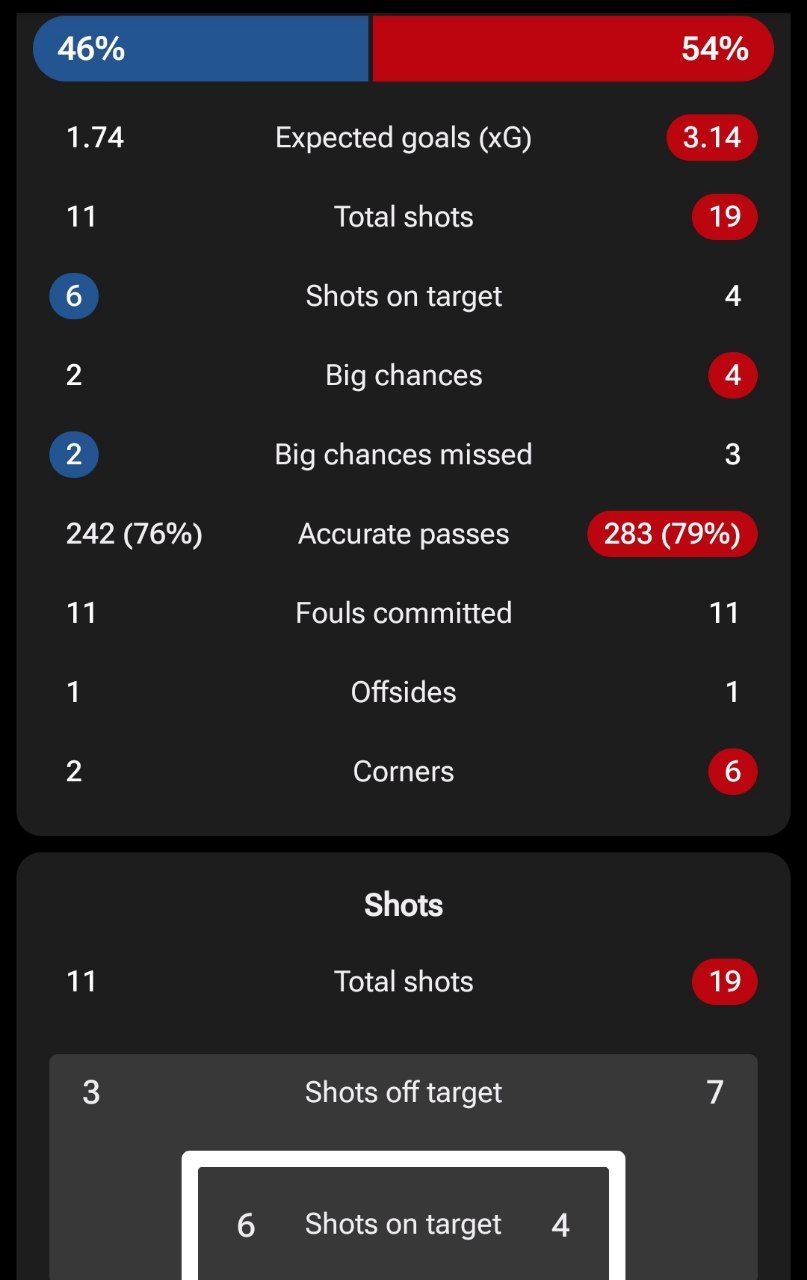Tap the red 19 badge in the Shots section

click(725, 982)
